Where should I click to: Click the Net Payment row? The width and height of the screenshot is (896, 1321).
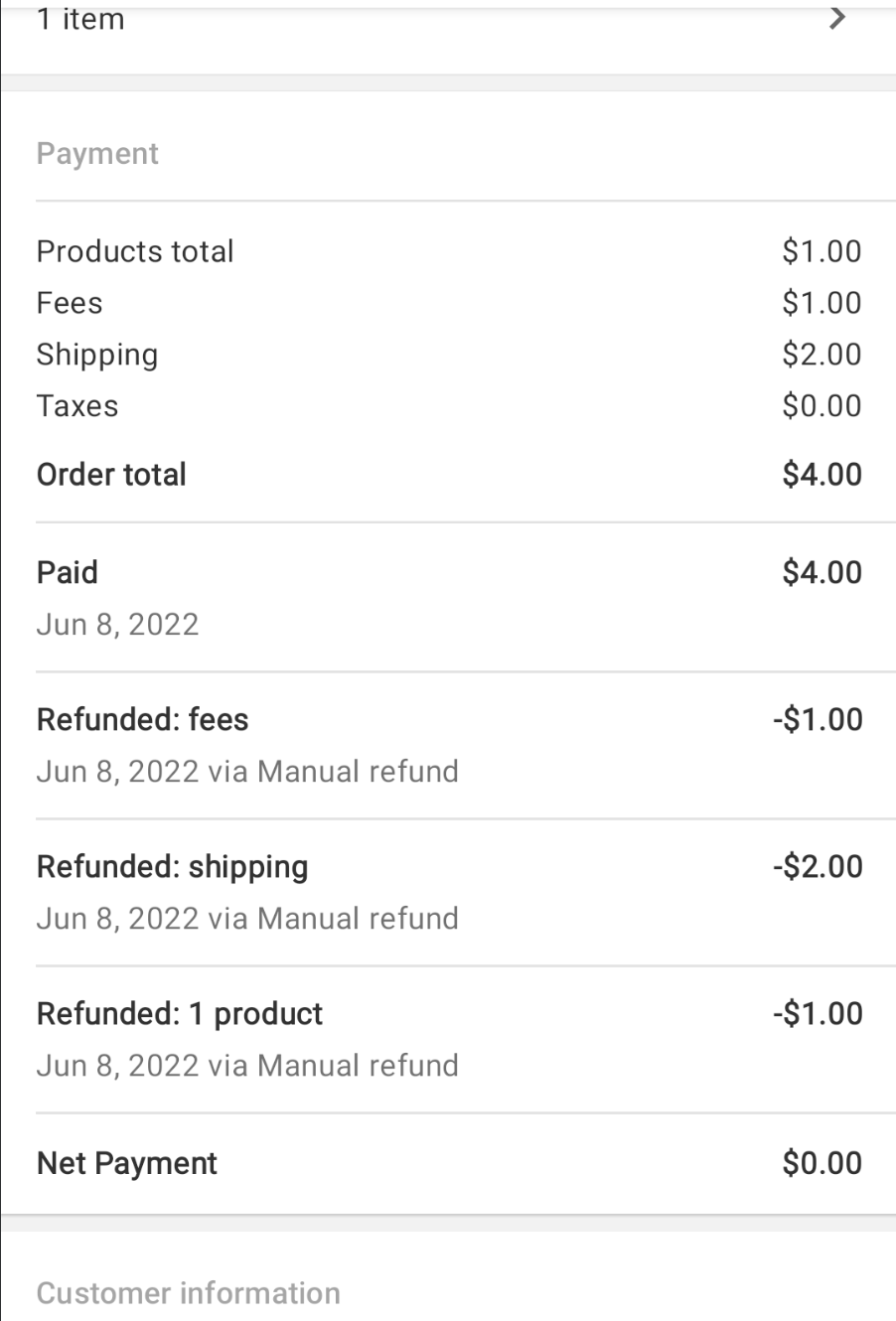pos(127,1163)
